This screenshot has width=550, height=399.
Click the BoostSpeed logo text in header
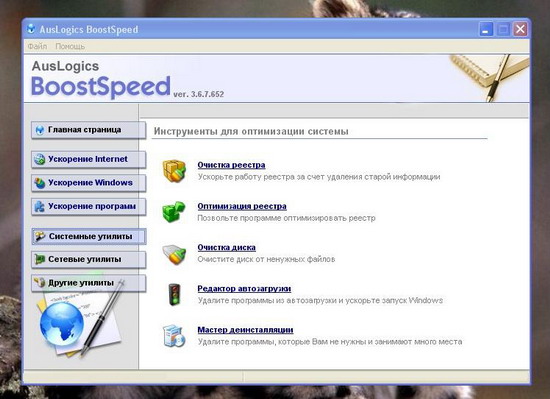pyautogui.click(x=101, y=87)
